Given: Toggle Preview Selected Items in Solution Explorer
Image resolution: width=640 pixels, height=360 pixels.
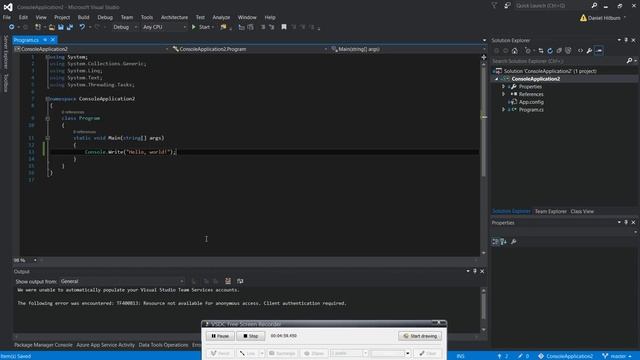Looking at the screenshot, I should (599, 51).
